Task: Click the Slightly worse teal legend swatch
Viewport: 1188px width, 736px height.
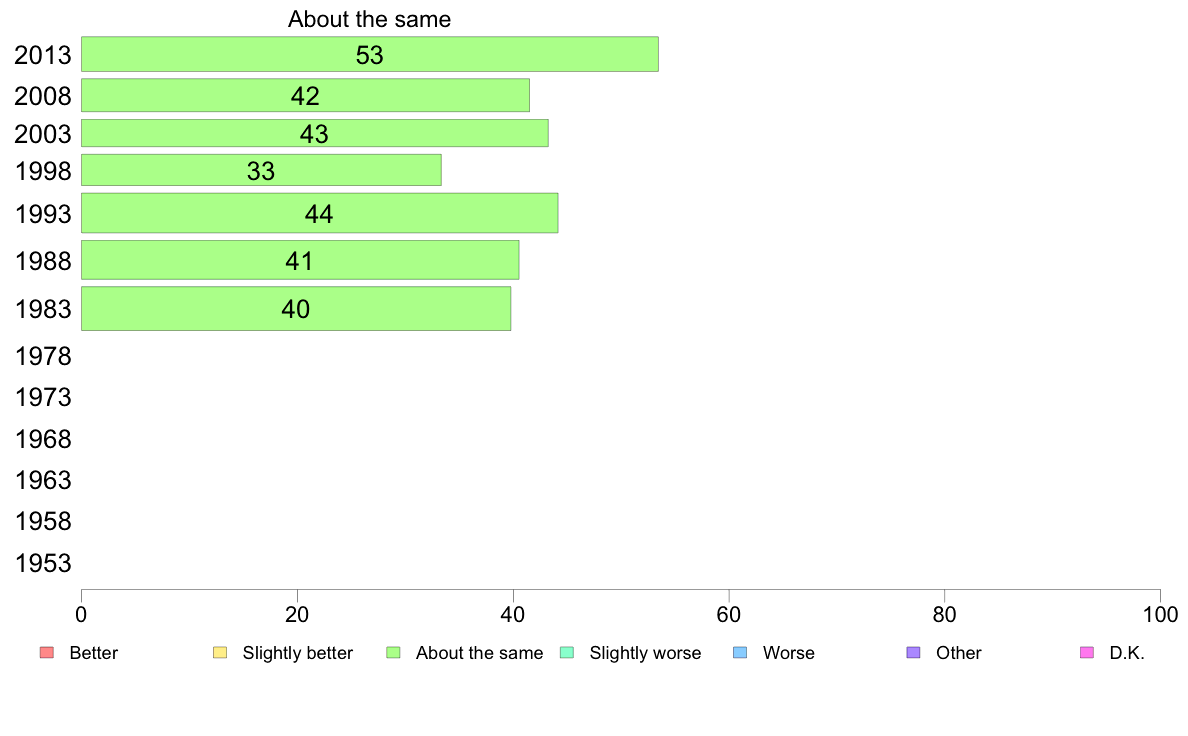Action: pyautogui.click(x=567, y=653)
